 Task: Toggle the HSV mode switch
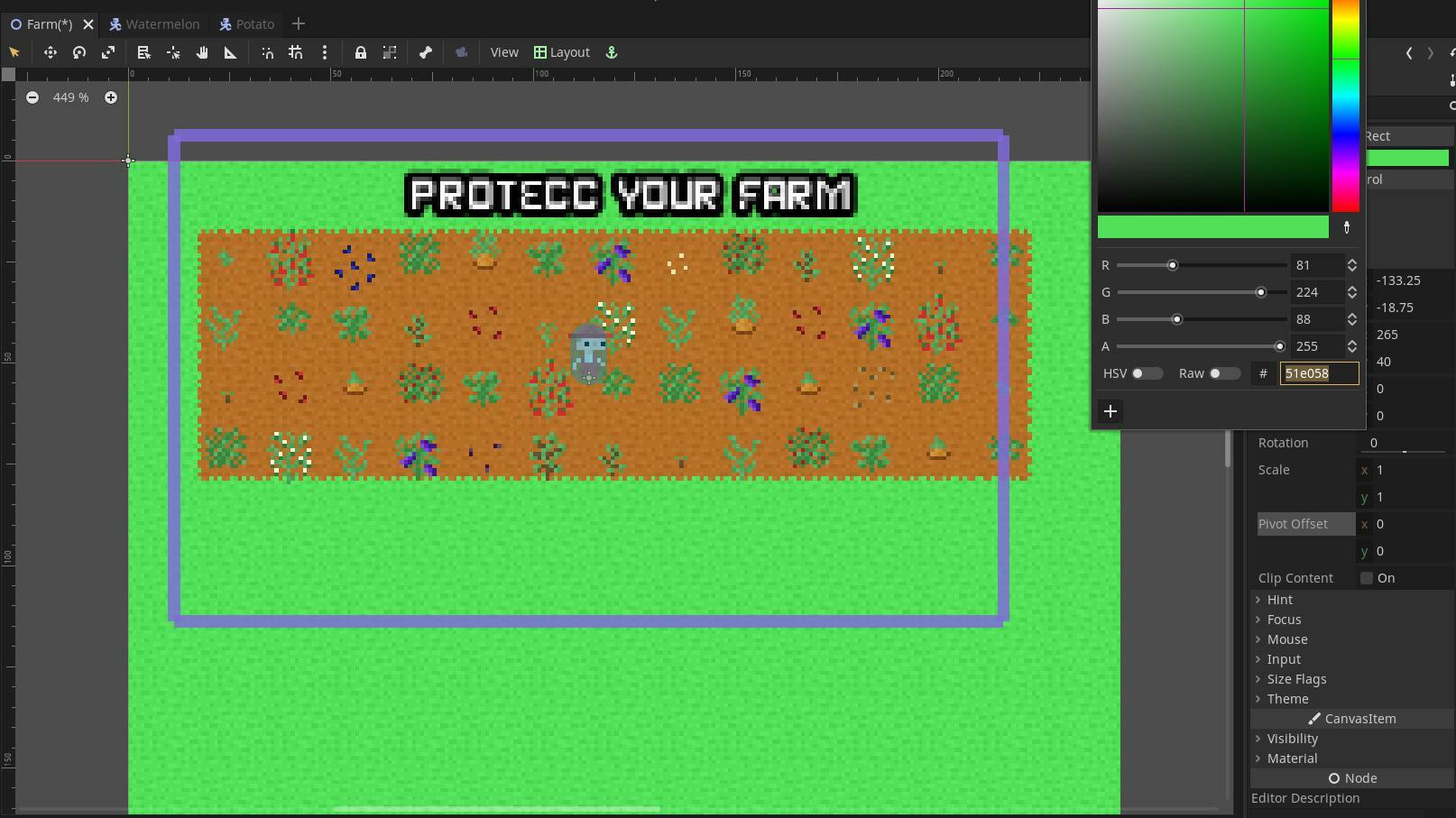tap(1147, 373)
